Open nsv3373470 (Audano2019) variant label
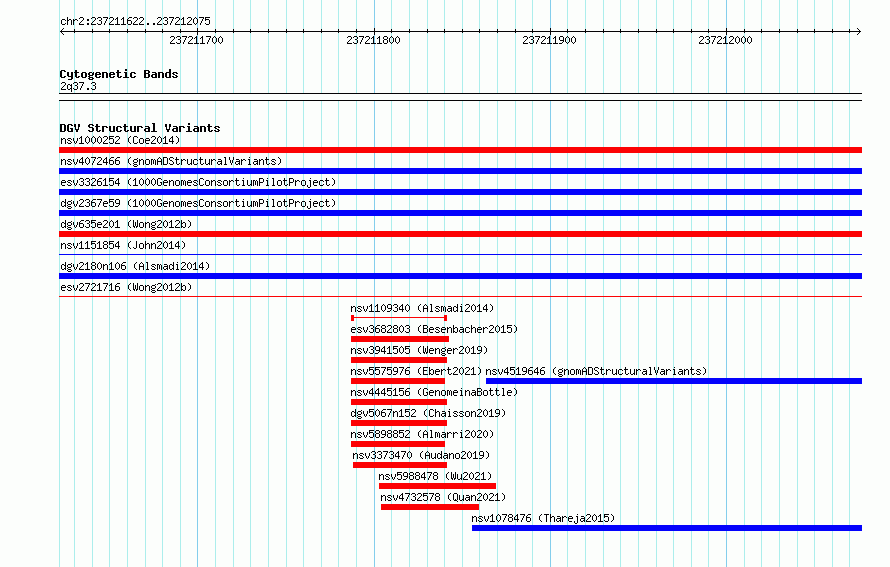This screenshot has width=890, height=567. tap(421, 455)
